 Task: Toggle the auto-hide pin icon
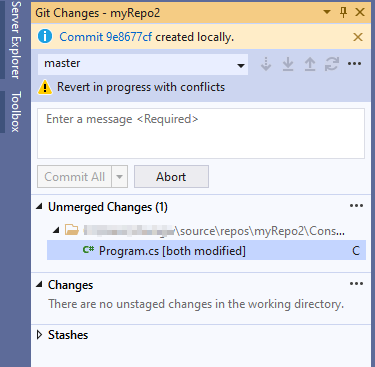[343, 12]
